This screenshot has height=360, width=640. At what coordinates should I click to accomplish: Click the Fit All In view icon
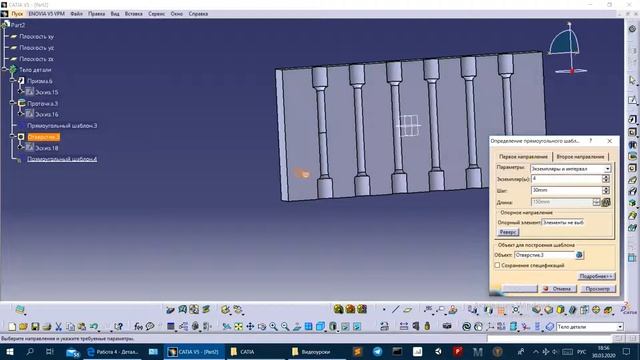pyautogui.click(x=238, y=327)
